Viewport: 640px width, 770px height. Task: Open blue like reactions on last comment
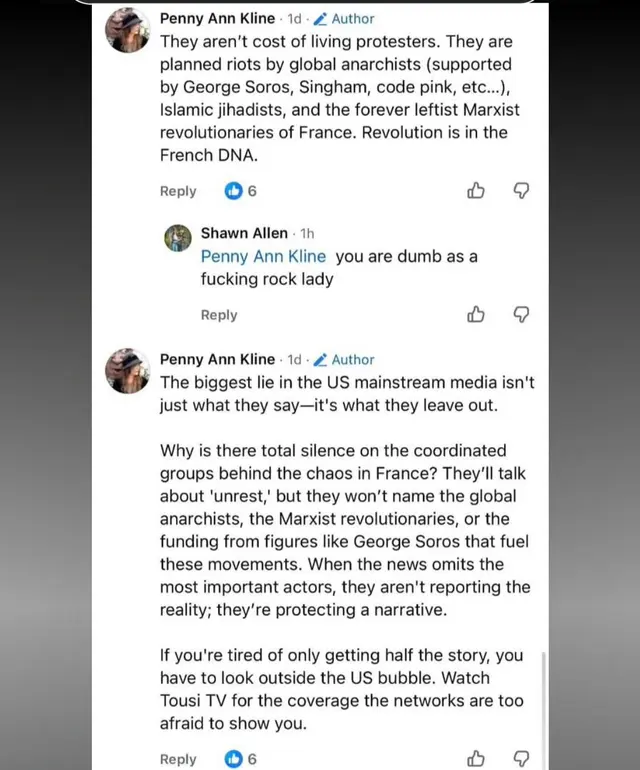[241, 759]
